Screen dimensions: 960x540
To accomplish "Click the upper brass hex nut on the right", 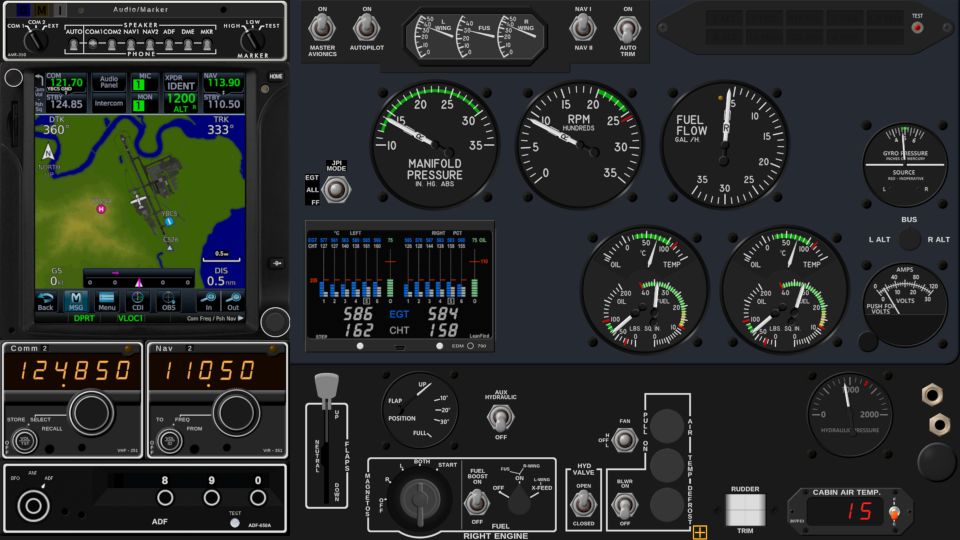I will 932,395.
